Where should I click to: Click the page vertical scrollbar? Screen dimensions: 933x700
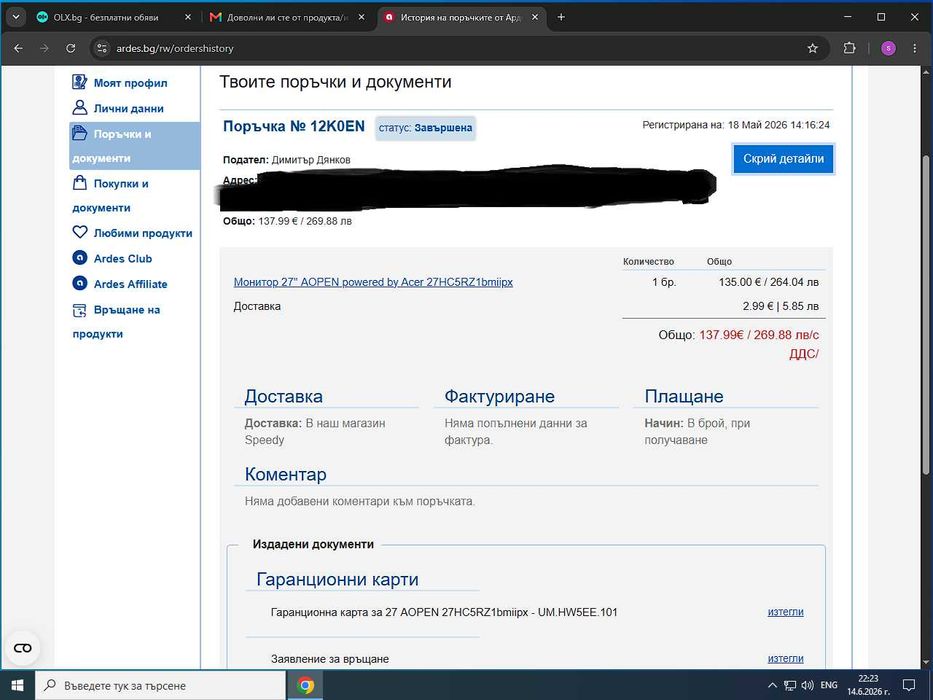tap(927, 315)
